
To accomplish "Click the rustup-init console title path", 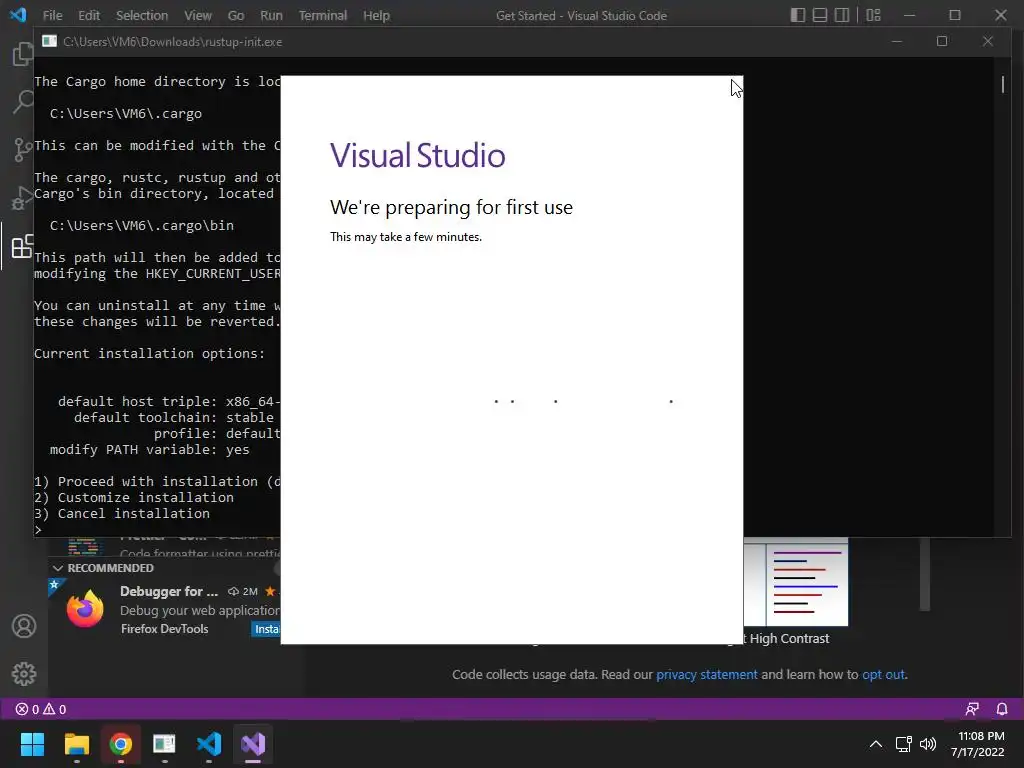I will coord(172,42).
